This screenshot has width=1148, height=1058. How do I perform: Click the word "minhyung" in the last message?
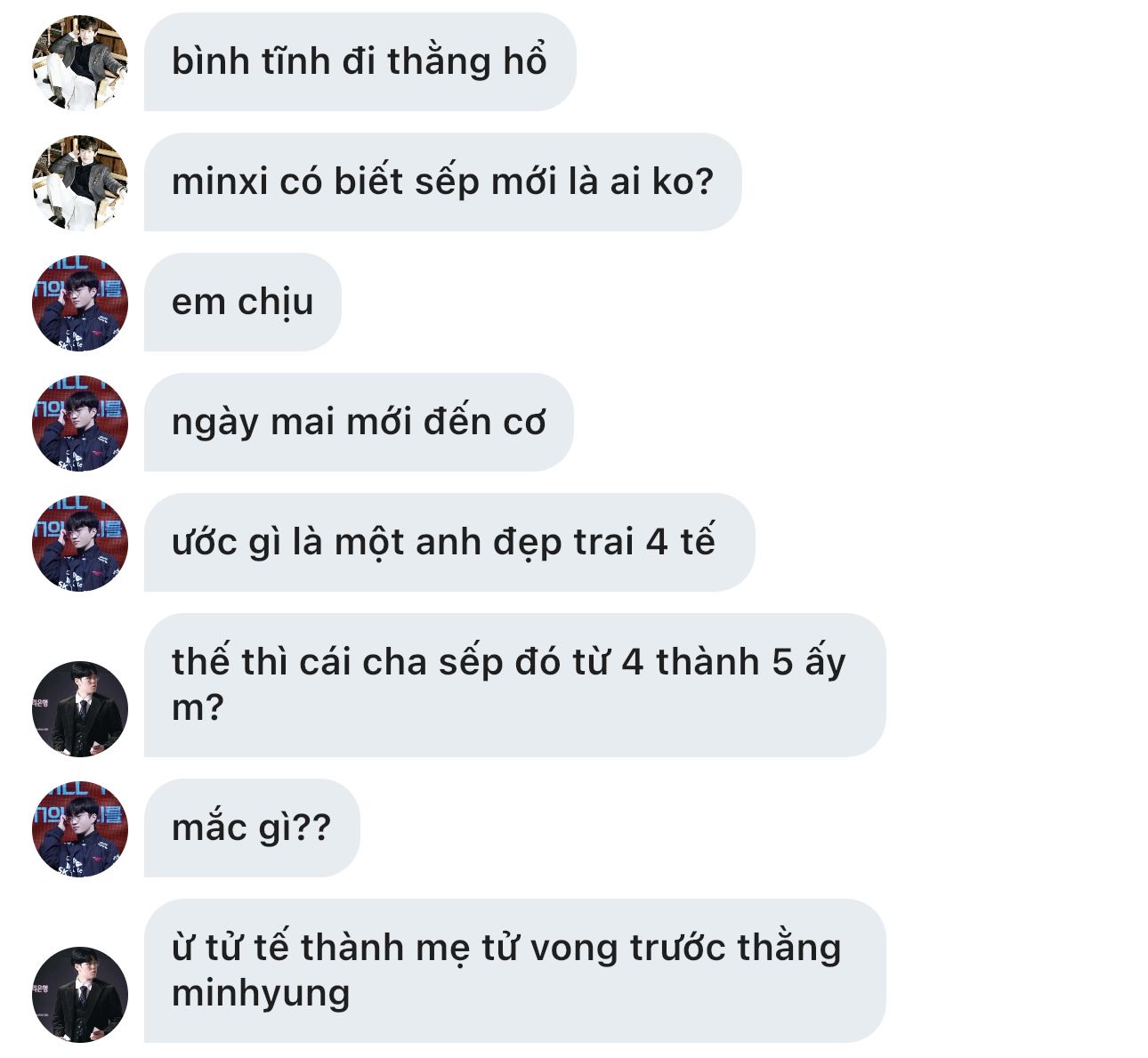pos(261,995)
